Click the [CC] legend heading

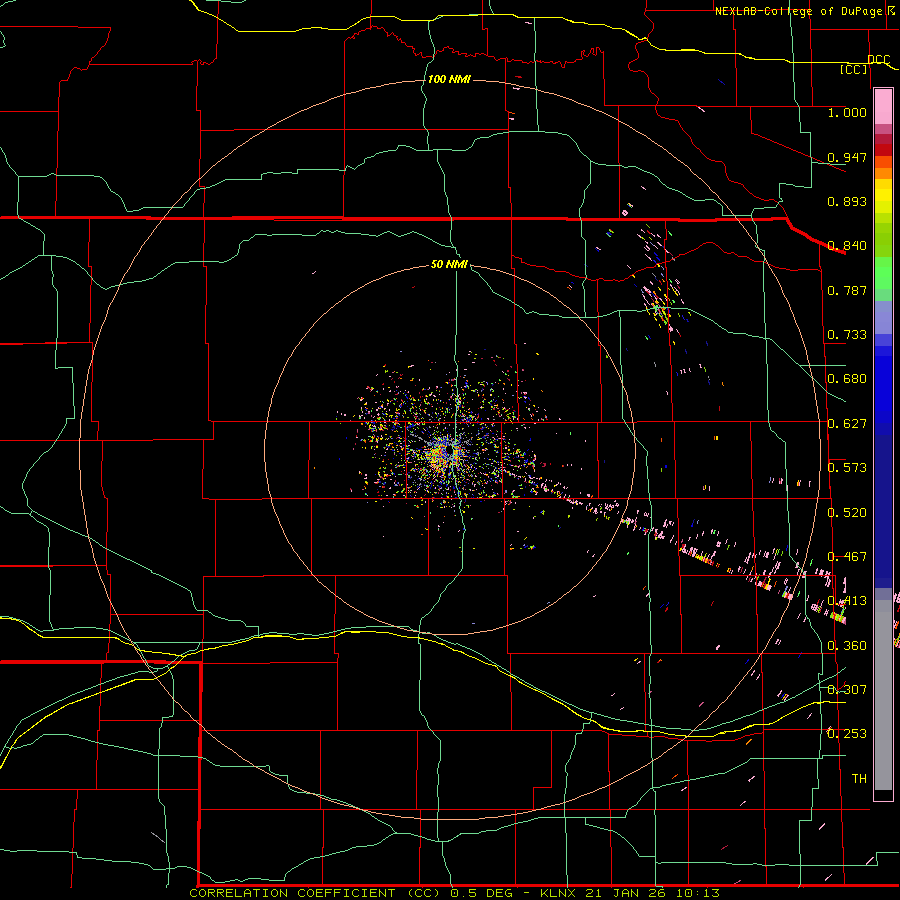854,69
